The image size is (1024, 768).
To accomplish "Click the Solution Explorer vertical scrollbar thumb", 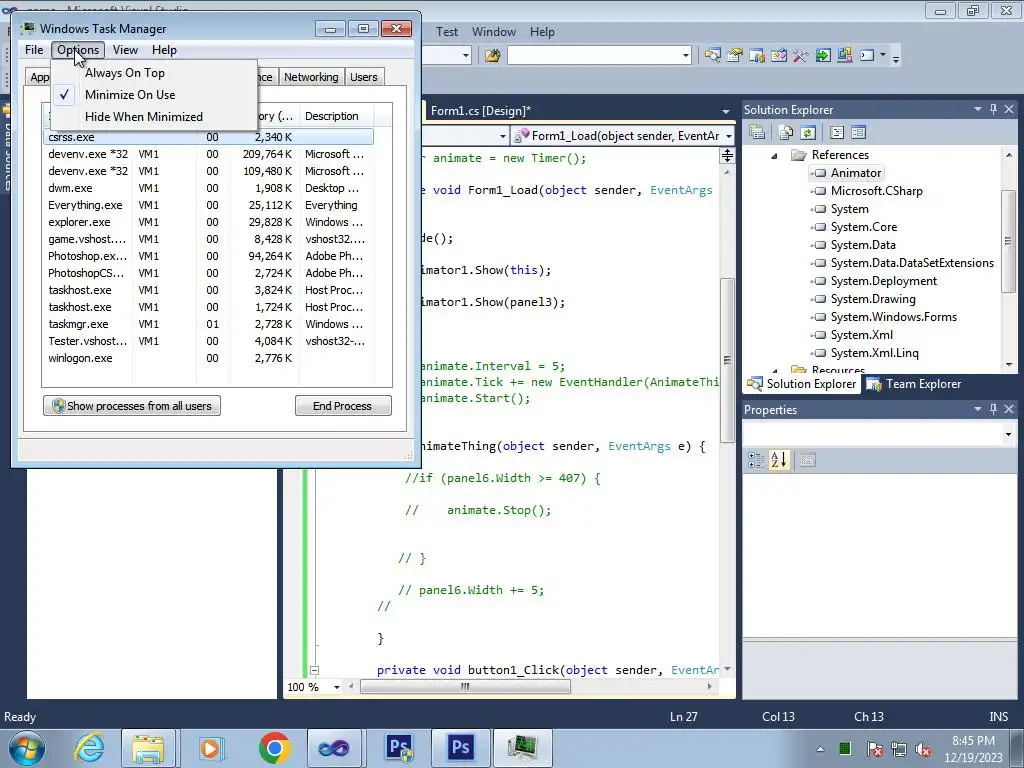I will coord(1009,241).
